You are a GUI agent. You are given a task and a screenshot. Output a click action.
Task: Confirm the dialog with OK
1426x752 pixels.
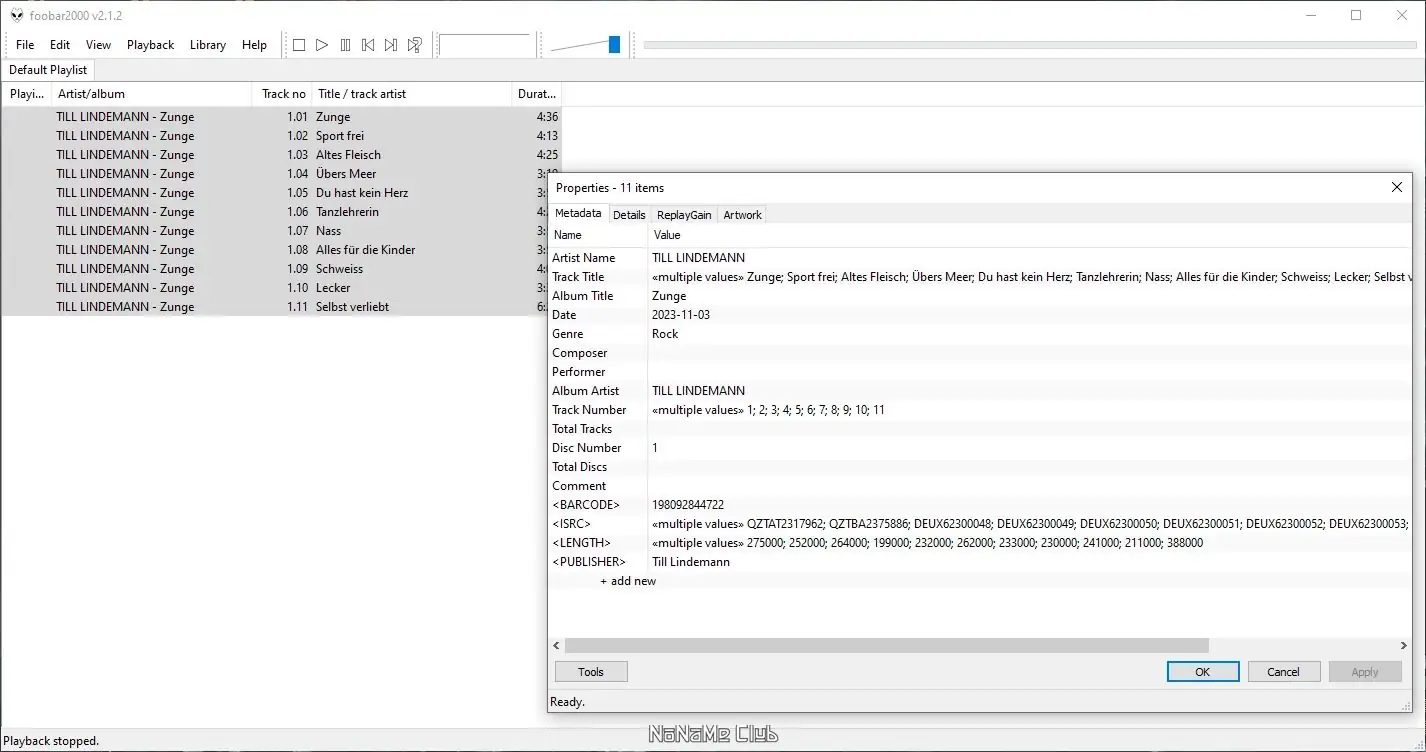(x=1203, y=672)
